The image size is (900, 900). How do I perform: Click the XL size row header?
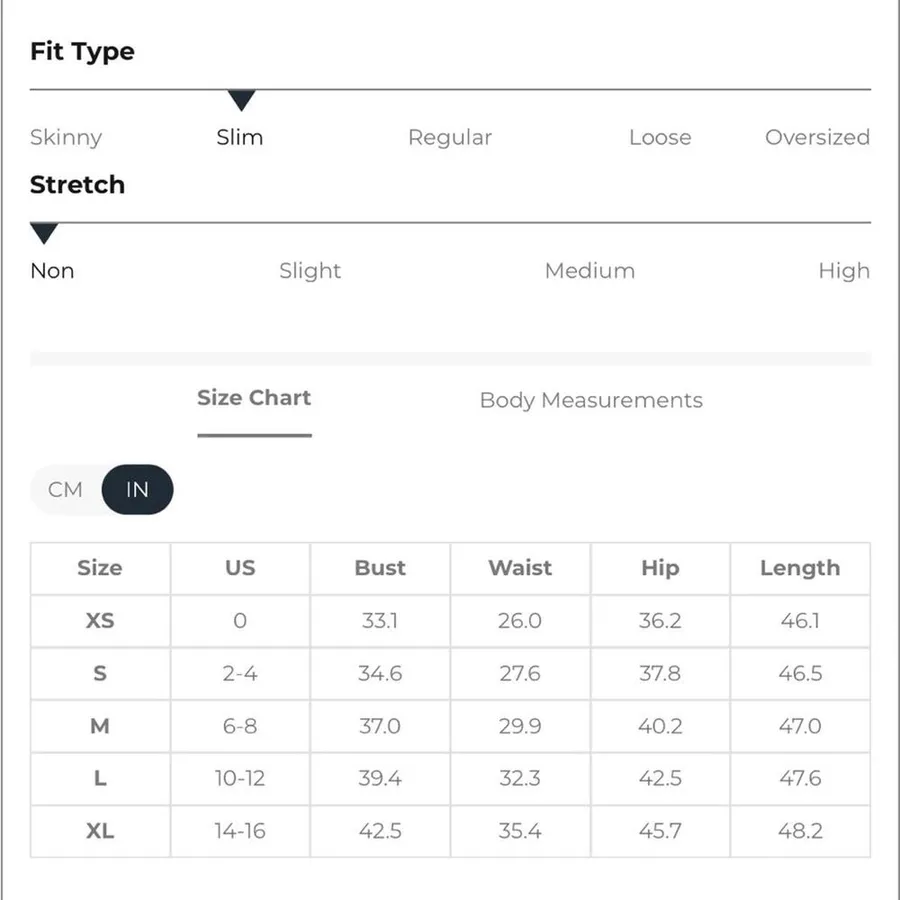(x=100, y=831)
